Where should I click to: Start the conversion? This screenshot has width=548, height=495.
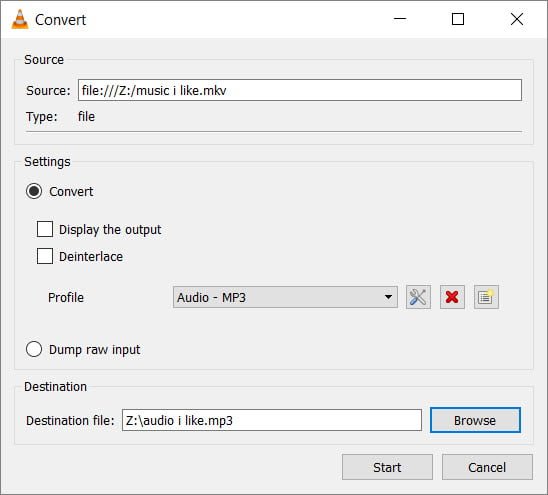[387, 467]
